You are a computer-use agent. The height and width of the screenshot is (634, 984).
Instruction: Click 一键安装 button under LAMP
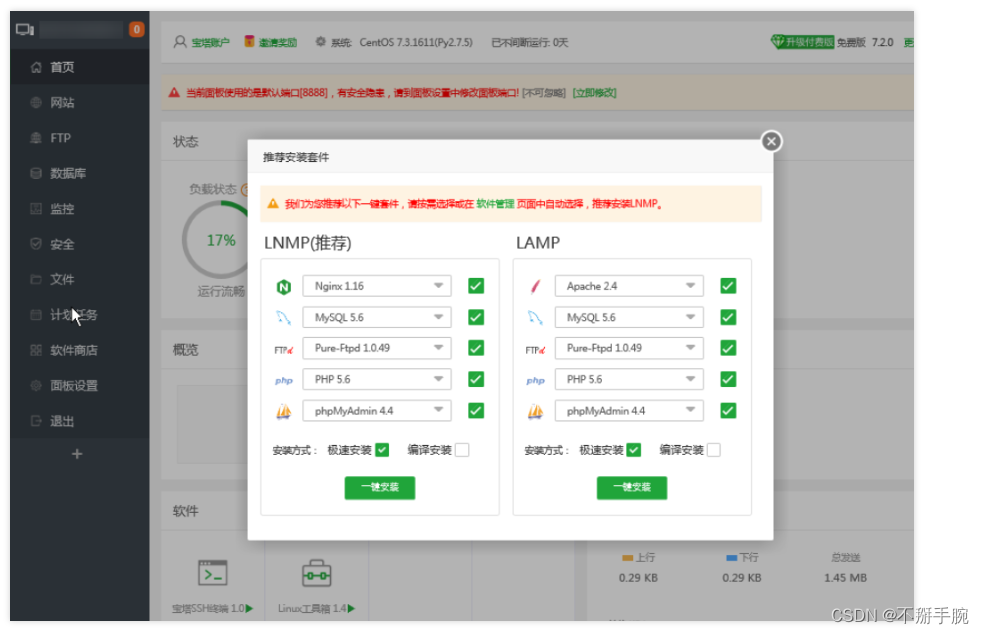[632, 488]
